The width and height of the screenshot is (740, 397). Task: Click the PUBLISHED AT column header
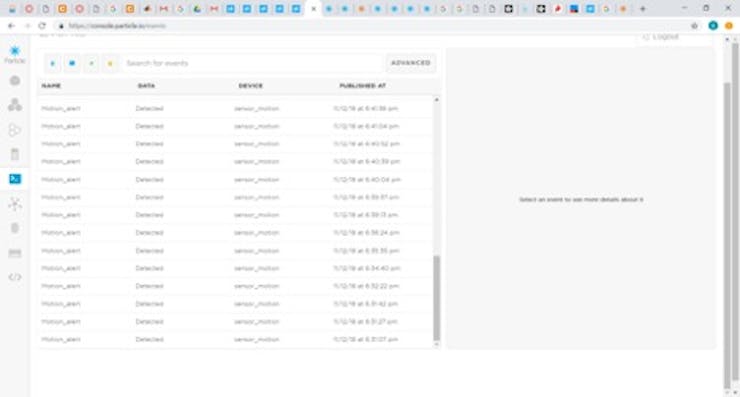[x=362, y=86]
